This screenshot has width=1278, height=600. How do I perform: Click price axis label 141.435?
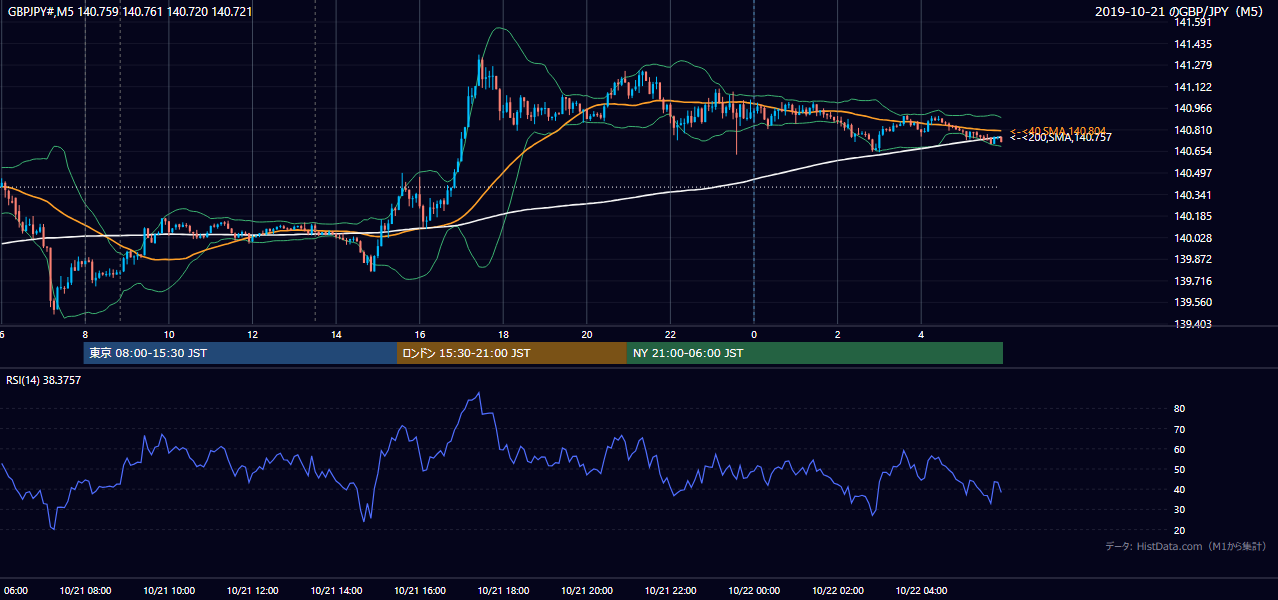[1193, 44]
